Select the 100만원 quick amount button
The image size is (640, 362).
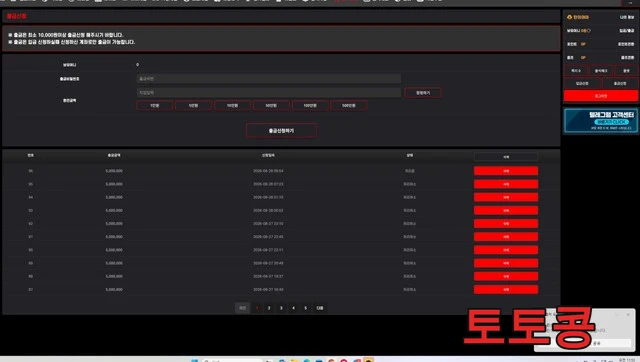click(x=310, y=106)
